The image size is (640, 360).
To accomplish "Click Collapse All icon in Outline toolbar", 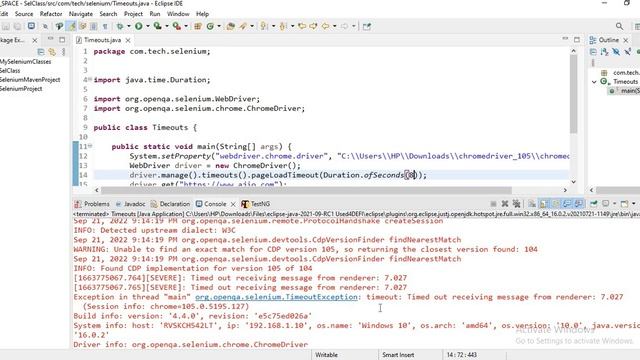I will pos(593,52).
